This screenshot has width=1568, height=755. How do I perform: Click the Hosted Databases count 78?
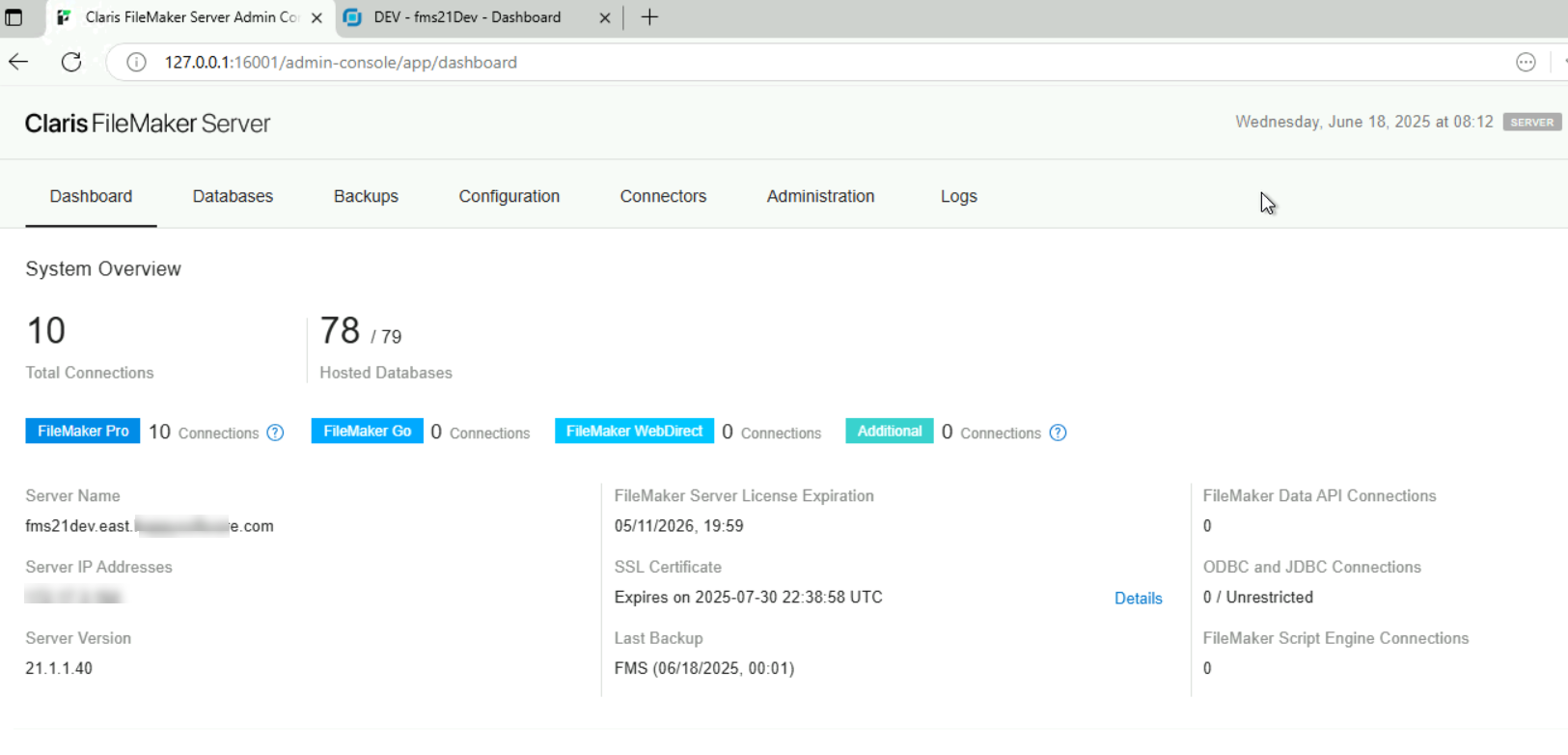(x=340, y=330)
